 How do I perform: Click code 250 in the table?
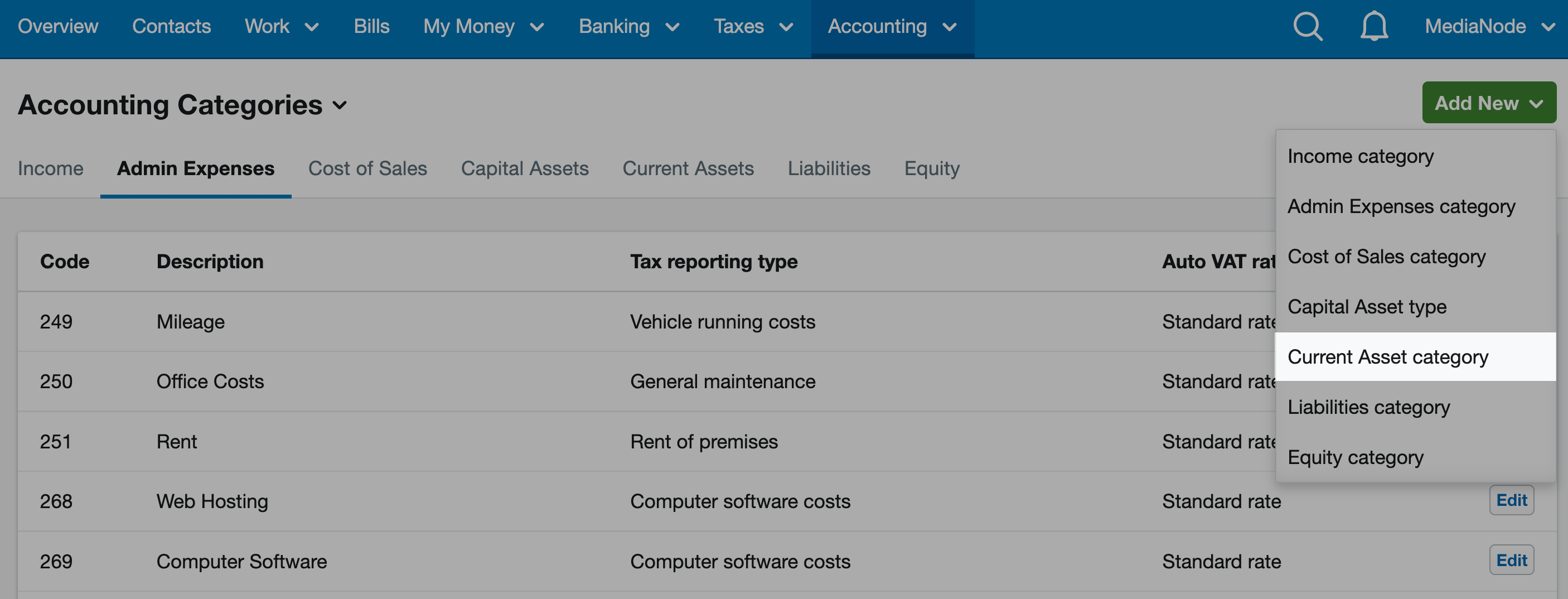pyautogui.click(x=56, y=381)
